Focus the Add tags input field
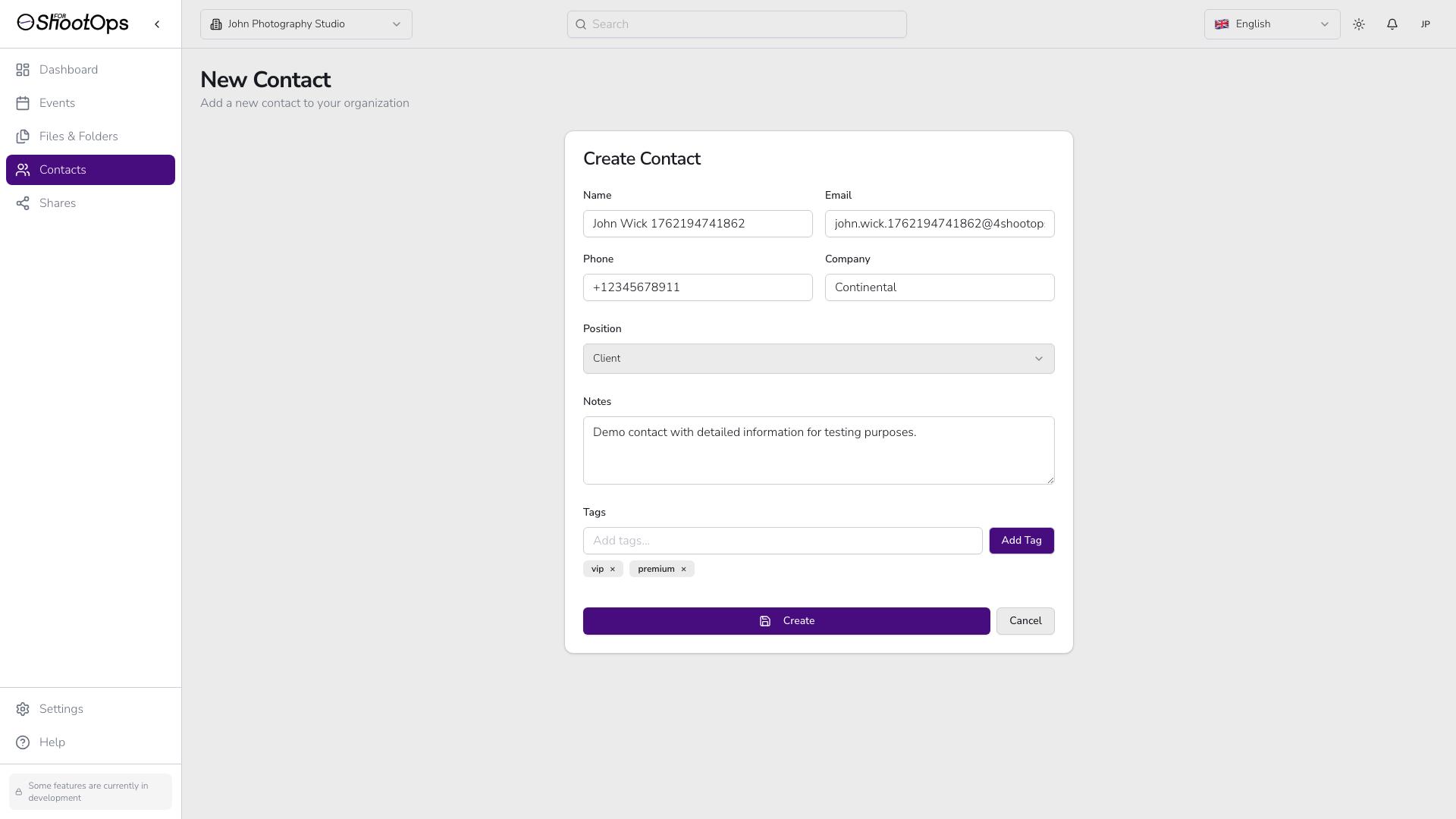 [x=782, y=541]
